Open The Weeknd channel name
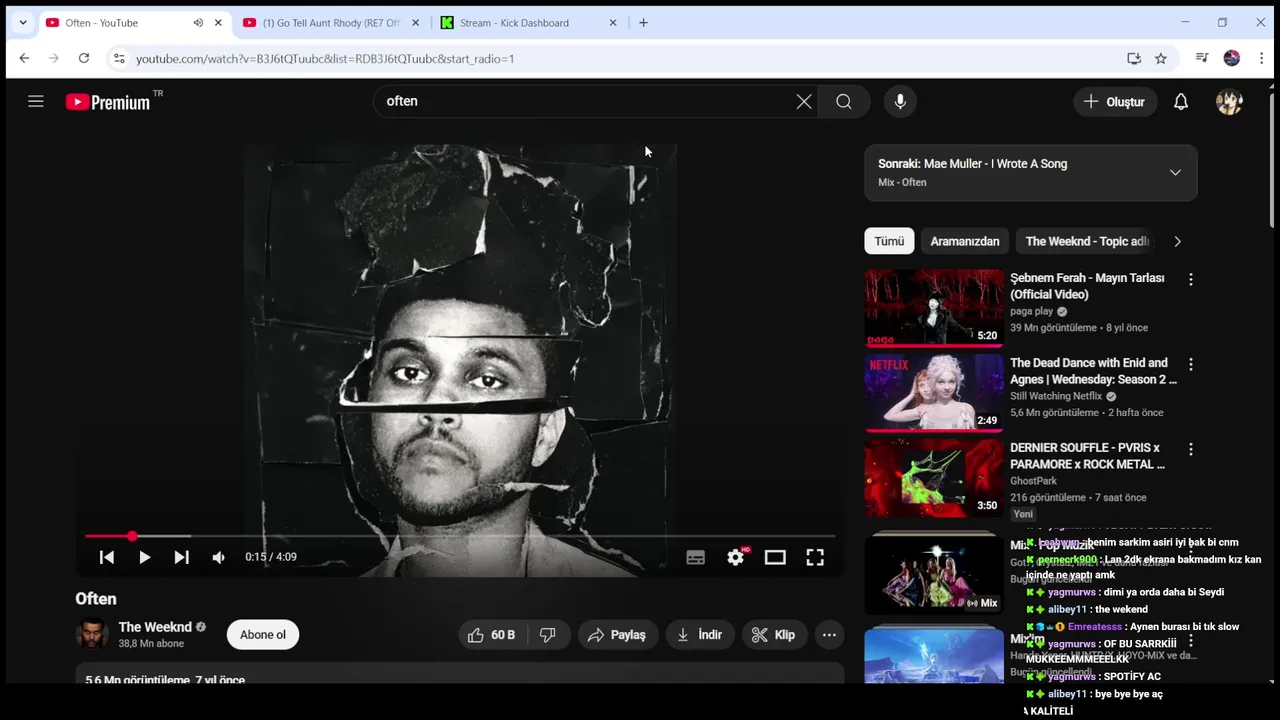 tap(155, 627)
